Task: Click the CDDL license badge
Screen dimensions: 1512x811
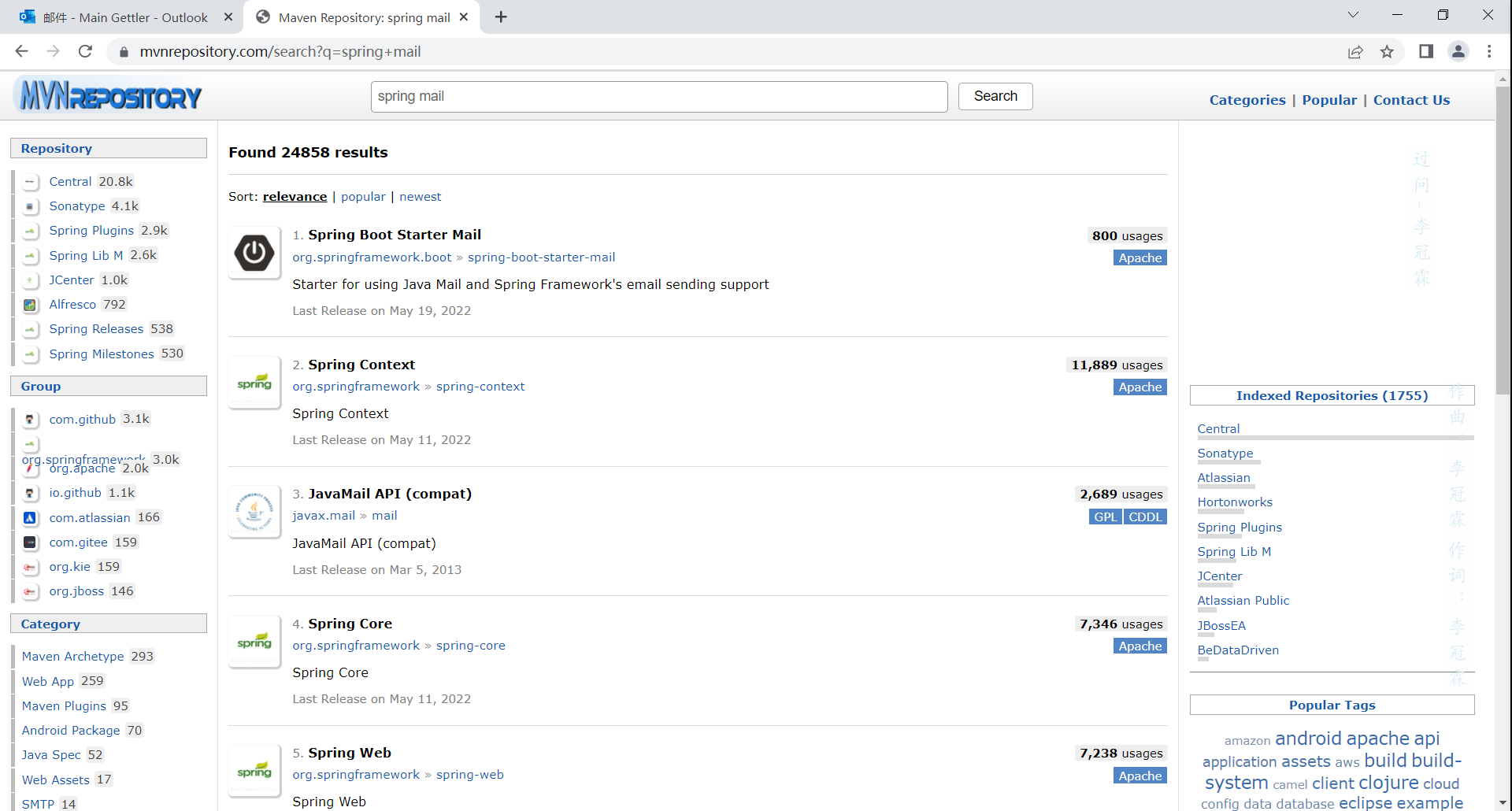Action: [x=1145, y=517]
